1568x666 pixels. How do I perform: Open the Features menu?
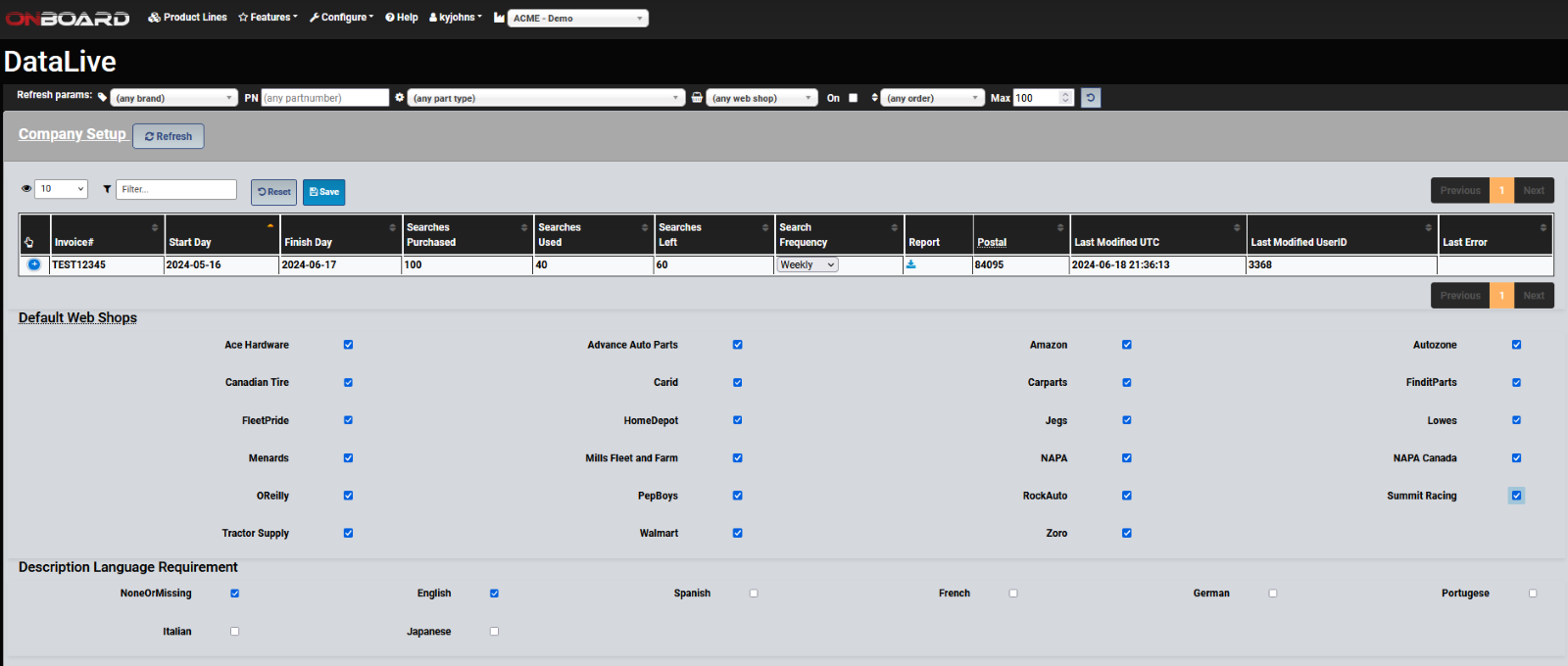268,18
